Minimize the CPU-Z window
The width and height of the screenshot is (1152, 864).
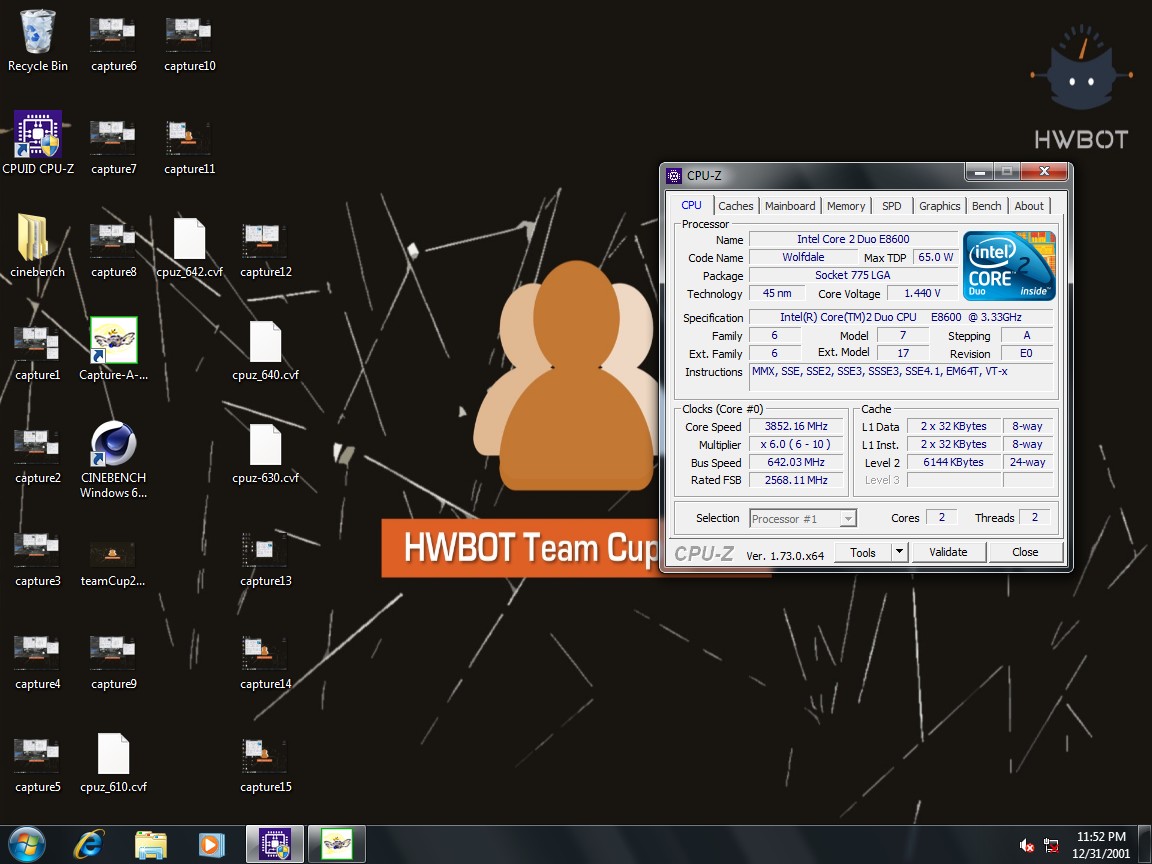pyautogui.click(x=979, y=172)
